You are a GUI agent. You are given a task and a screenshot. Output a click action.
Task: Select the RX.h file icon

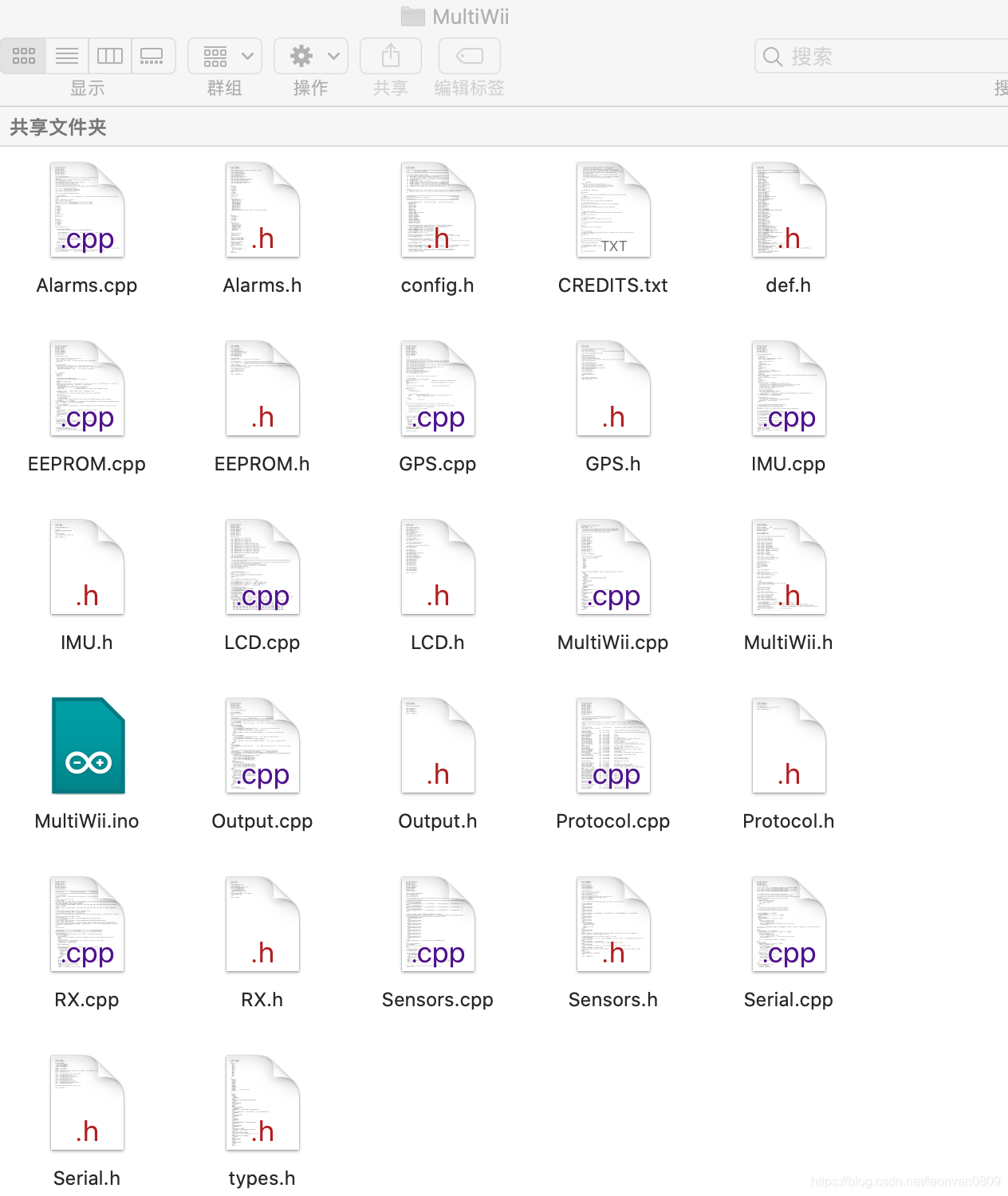tap(263, 924)
